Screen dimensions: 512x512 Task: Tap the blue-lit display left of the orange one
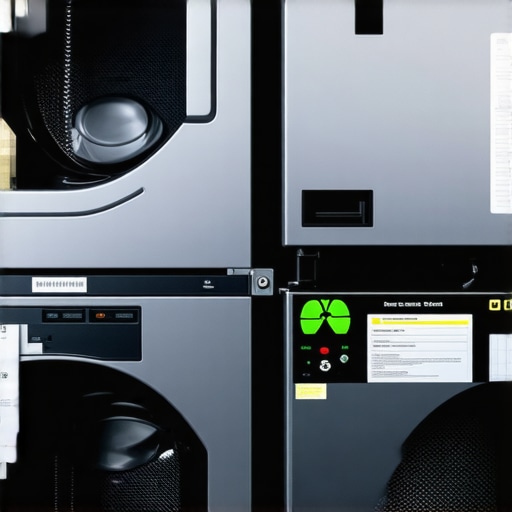coord(64,315)
